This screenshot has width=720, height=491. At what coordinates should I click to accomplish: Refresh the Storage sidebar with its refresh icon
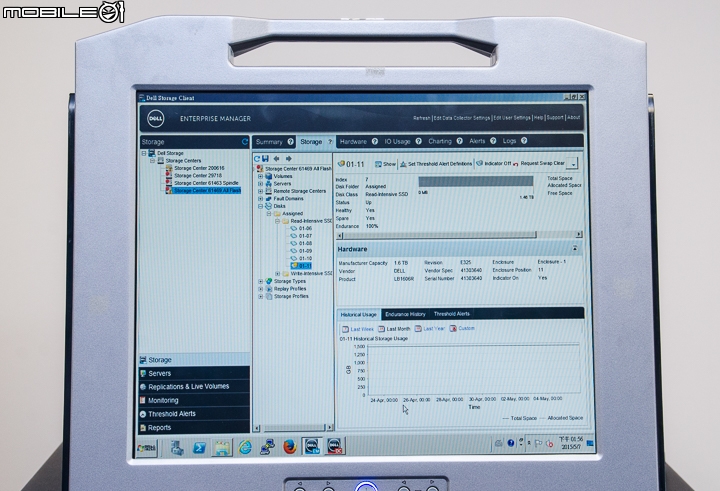pos(245,142)
